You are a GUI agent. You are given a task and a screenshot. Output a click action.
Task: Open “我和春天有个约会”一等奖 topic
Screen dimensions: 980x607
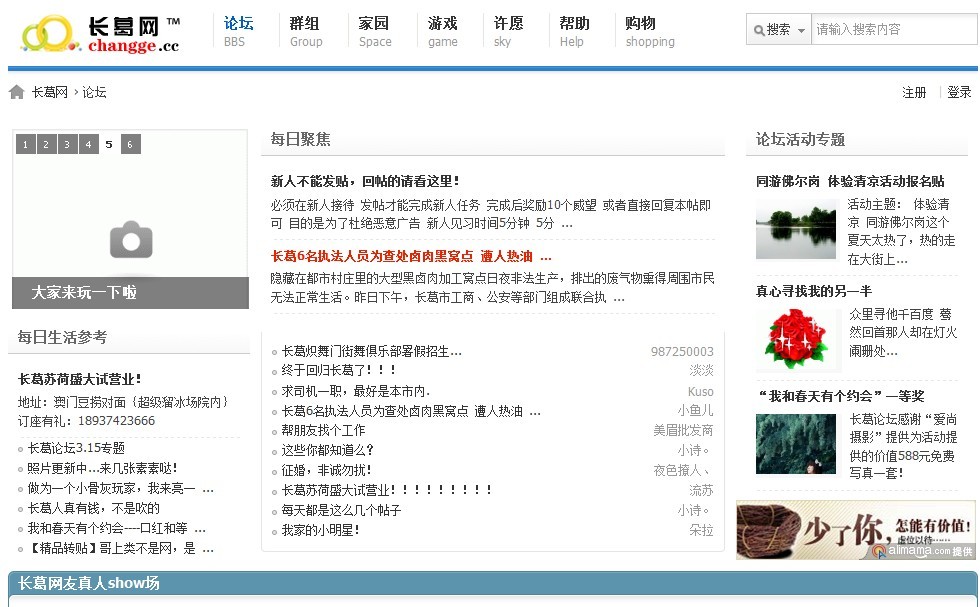pyautogui.click(x=841, y=396)
